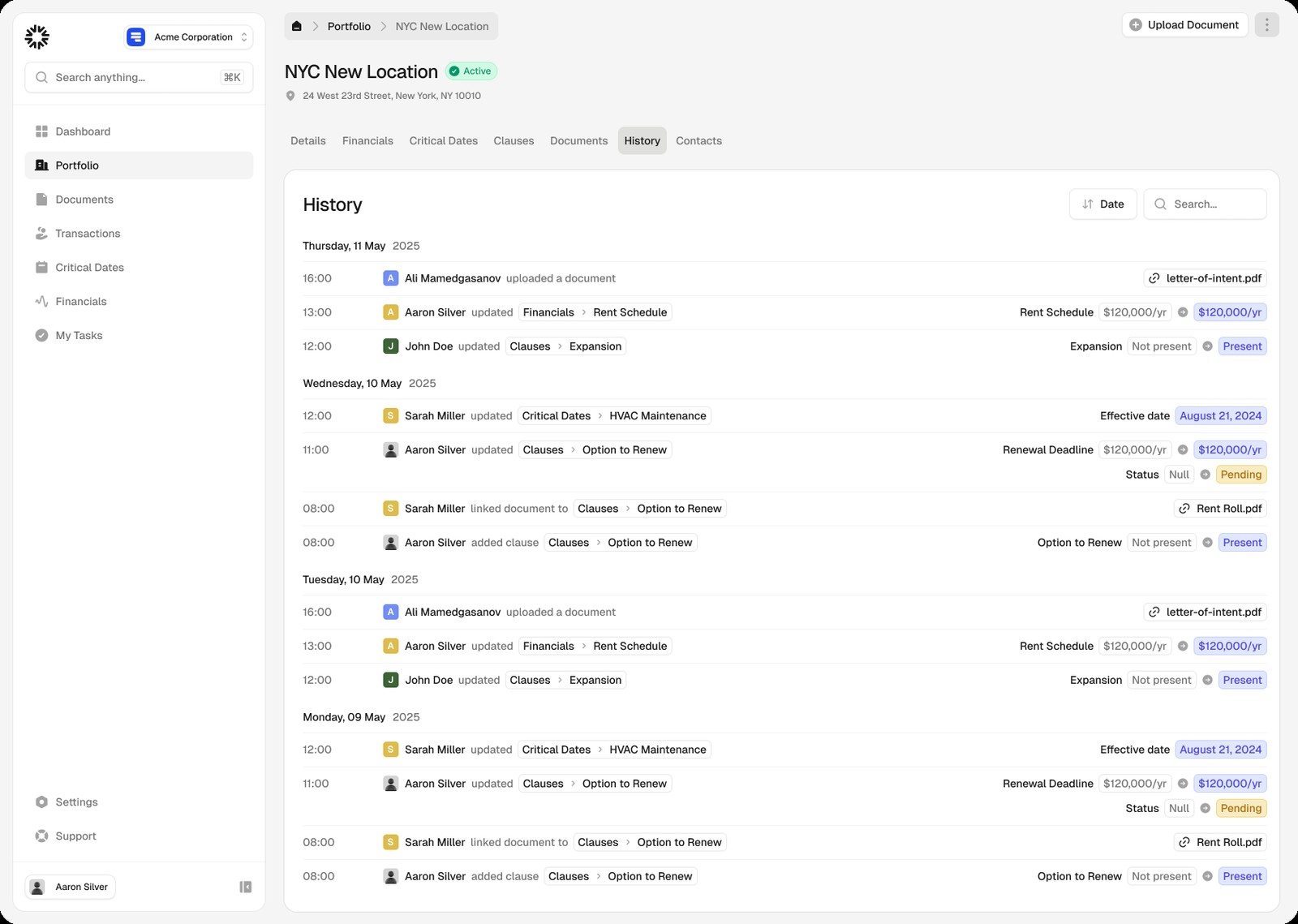The height and width of the screenshot is (924, 1298).
Task: Open Transactions in the sidebar
Action: (139, 234)
